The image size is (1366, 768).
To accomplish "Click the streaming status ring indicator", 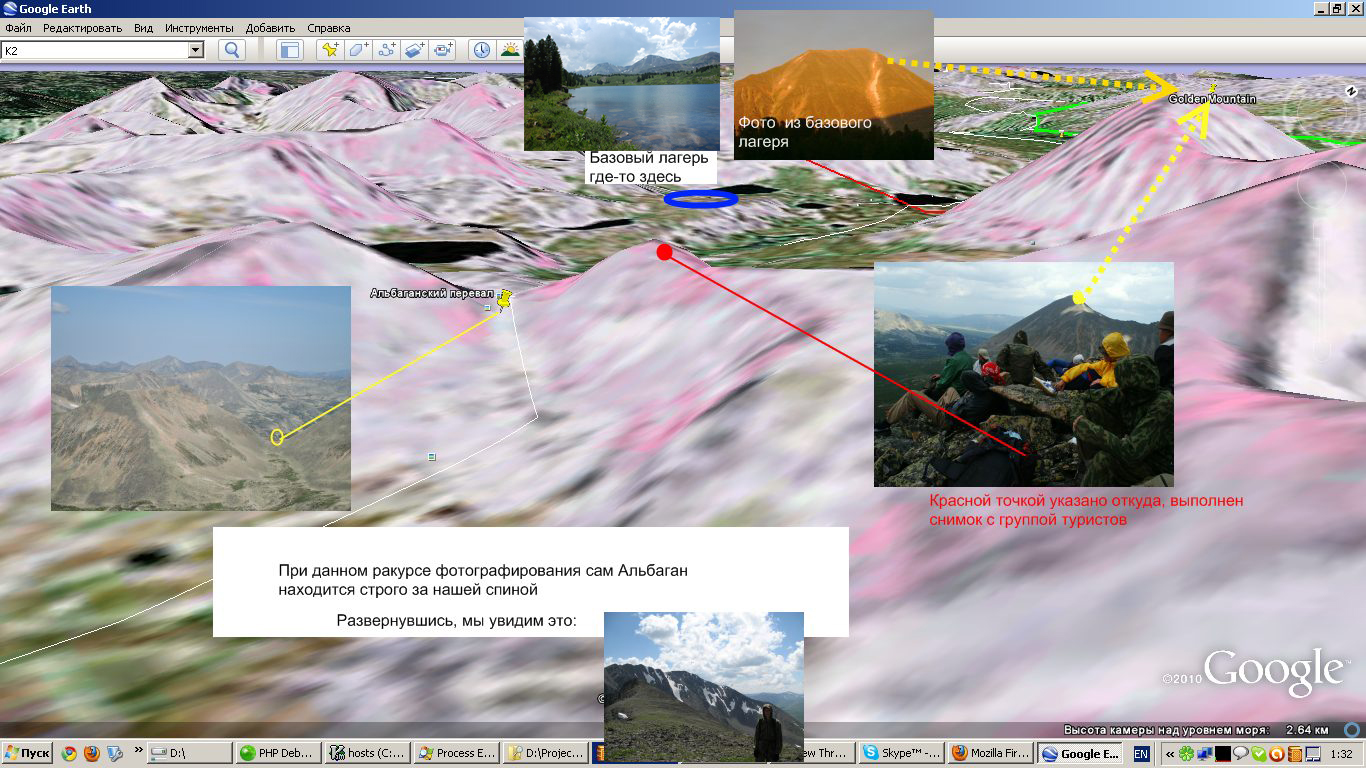I will click(1352, 730).
